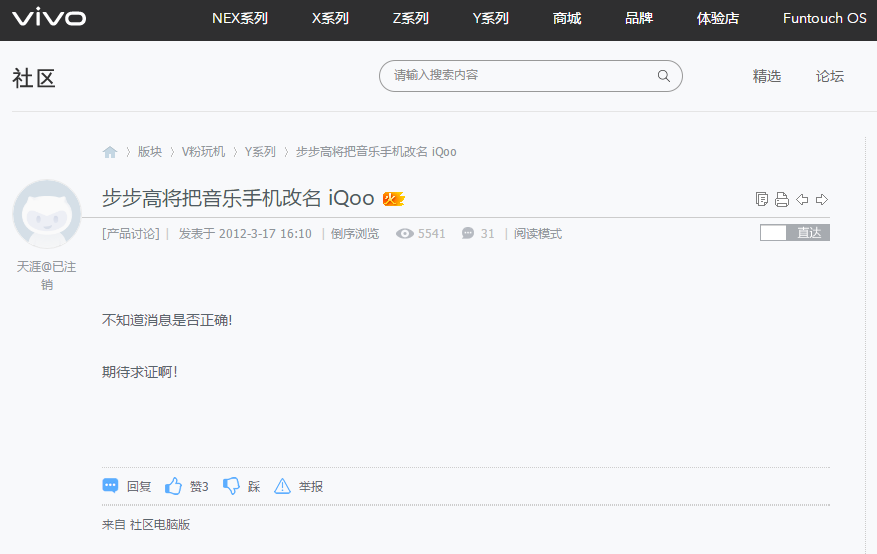Switch to 倒序浏览 reverse order

[x=355, y=234]
